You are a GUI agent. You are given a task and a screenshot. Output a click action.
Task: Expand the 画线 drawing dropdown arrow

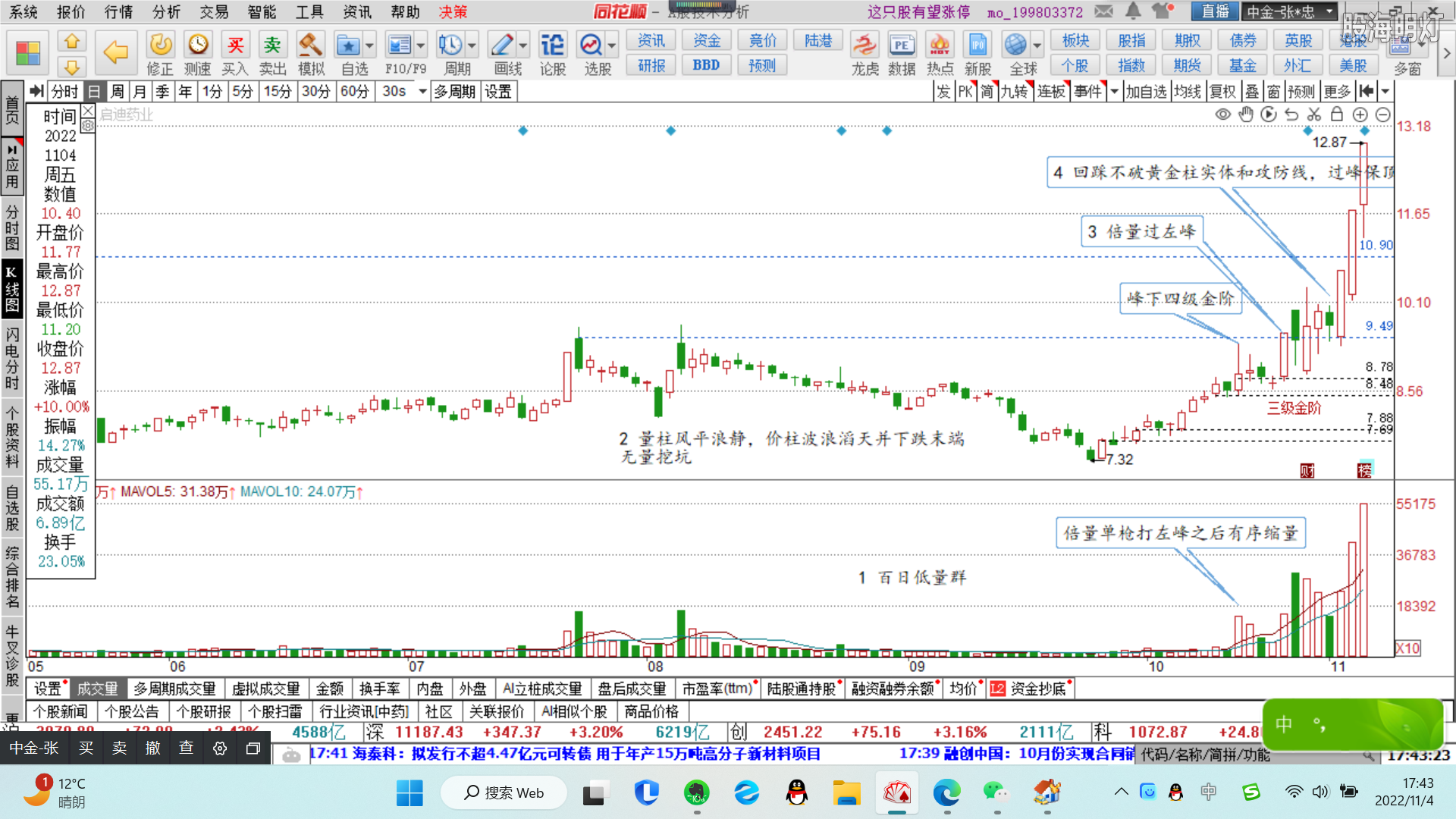click(x=523, y=45)
